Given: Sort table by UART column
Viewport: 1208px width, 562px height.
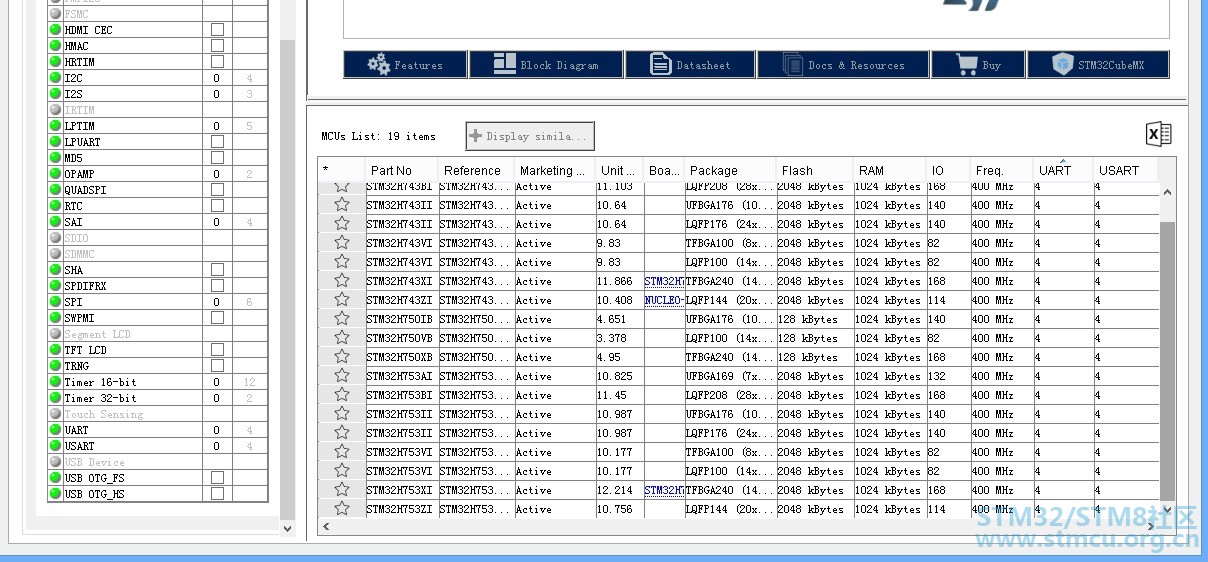Looking at the screenshot, I should 1062,170.
